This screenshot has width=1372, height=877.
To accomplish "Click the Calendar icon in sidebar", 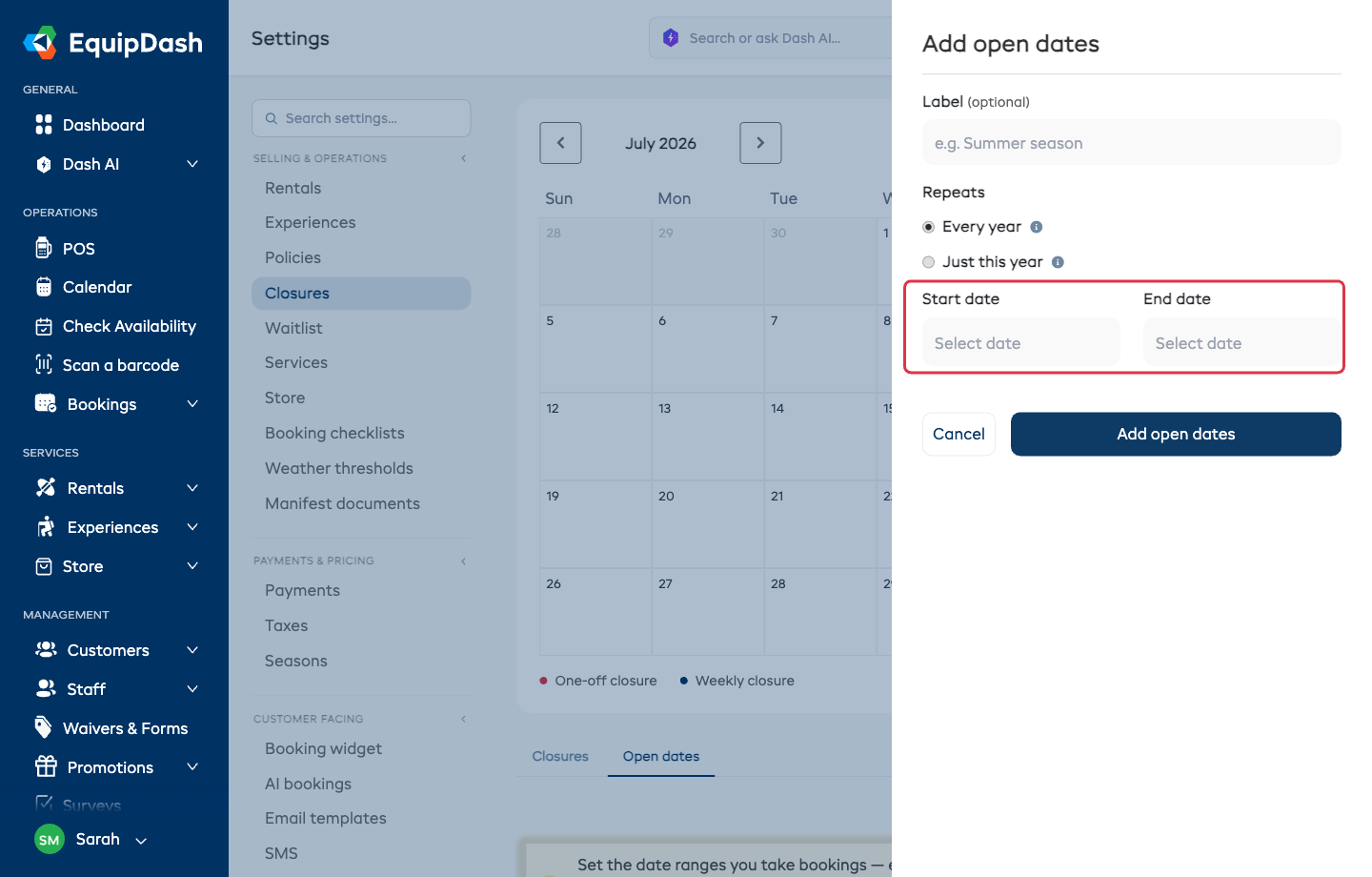I will (44, 287).
